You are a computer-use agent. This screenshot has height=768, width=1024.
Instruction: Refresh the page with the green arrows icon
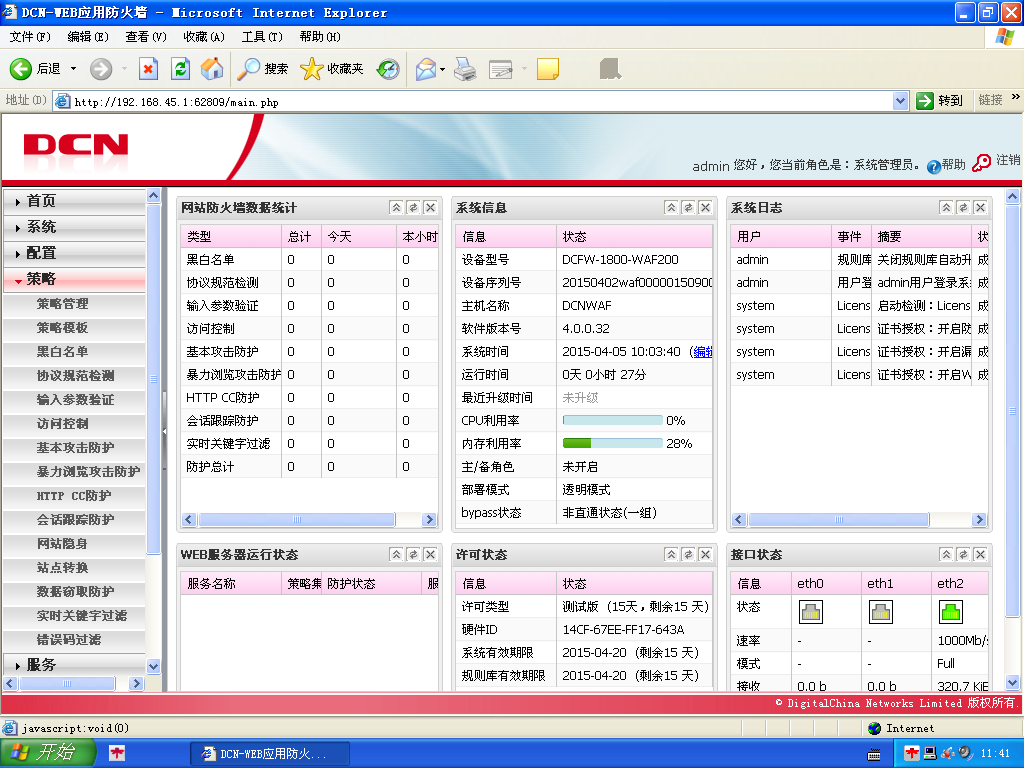pos(180,69)
